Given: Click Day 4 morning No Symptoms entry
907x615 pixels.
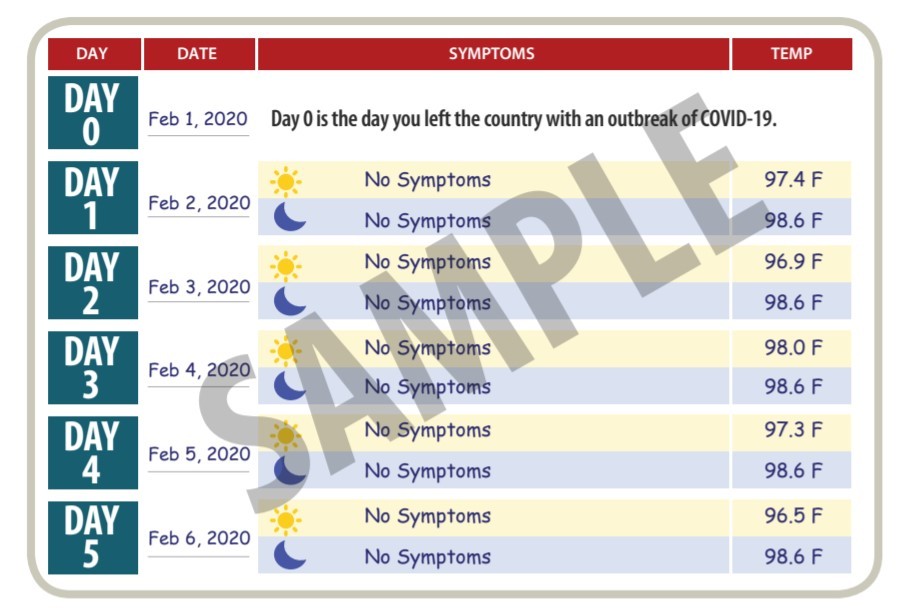Looking at the screenshot, I should point(427,430).
